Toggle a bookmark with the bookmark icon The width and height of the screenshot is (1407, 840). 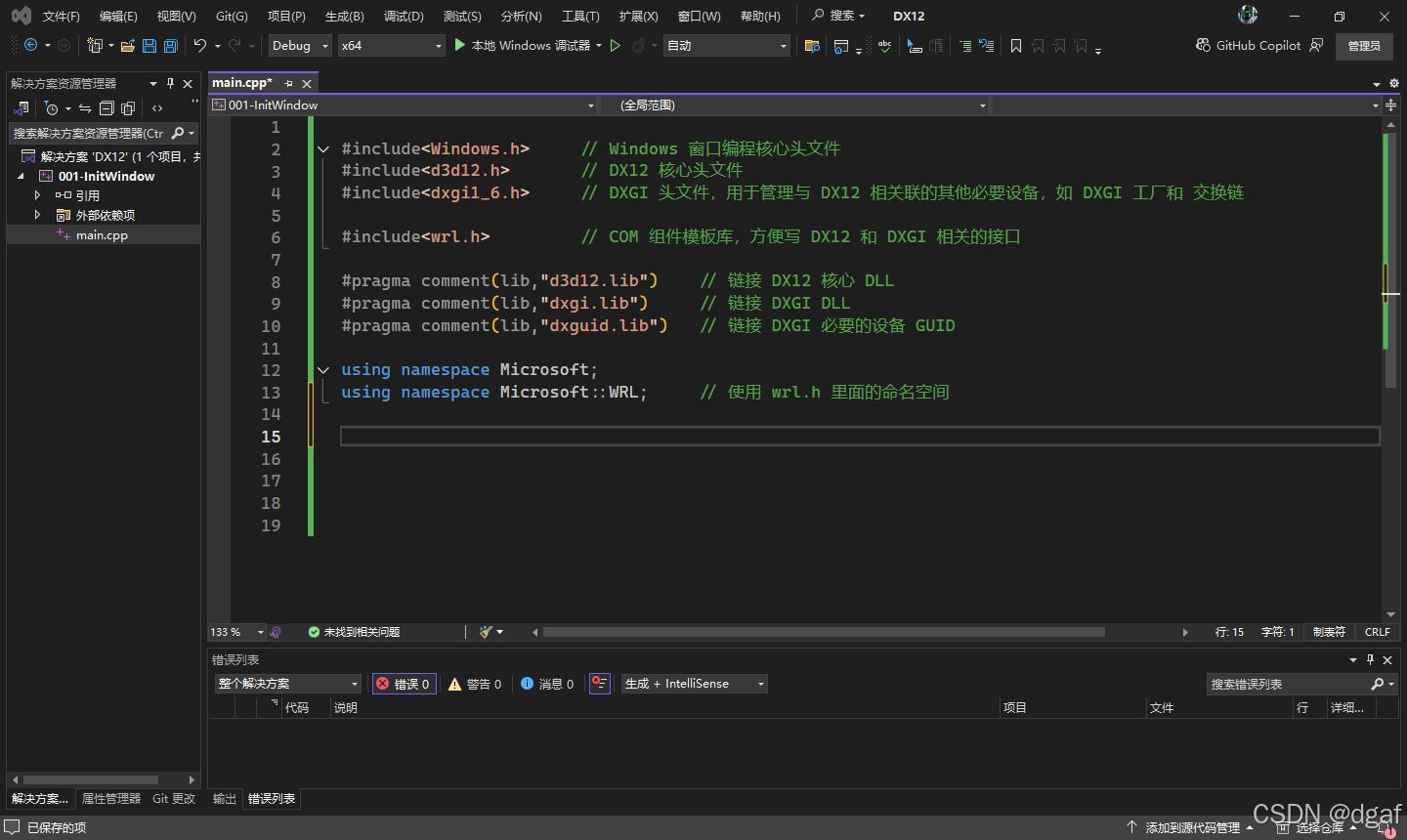pyautogui.click(x=1017, y=45)
